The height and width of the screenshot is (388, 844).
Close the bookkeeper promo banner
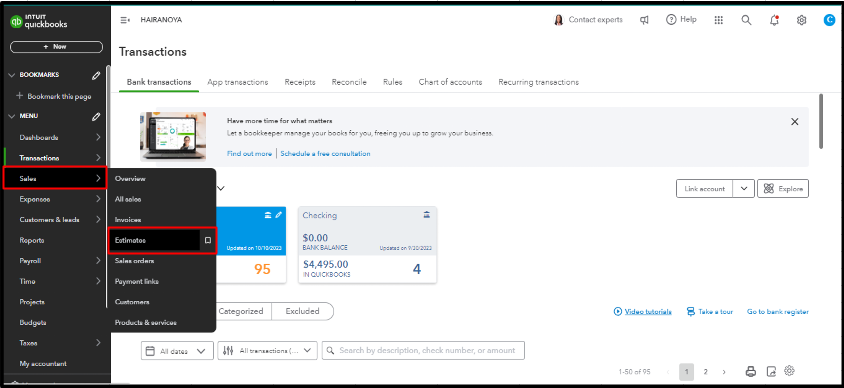pos(794,122)
